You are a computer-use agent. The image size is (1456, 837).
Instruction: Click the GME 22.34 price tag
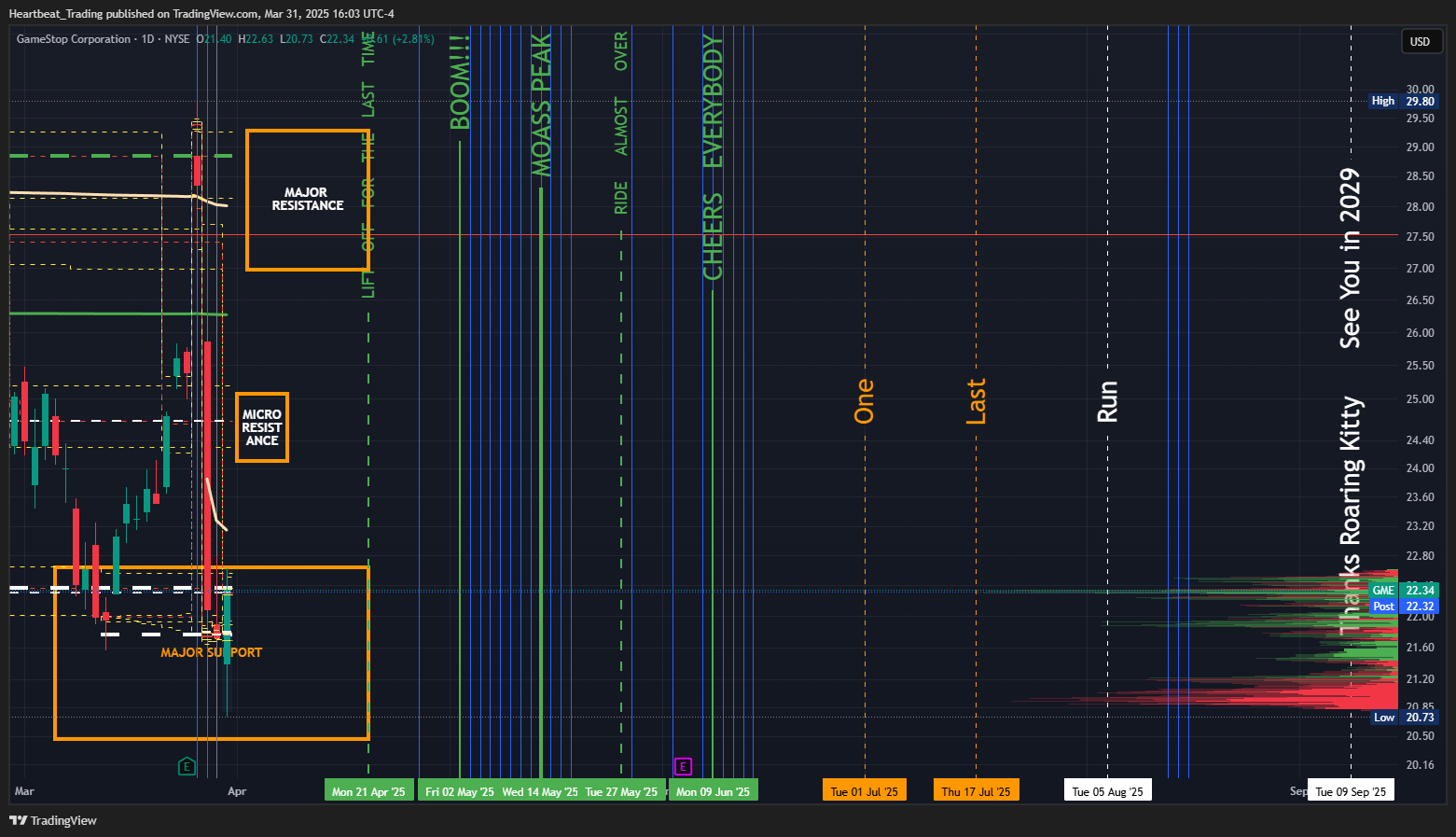click(1403, 590)
